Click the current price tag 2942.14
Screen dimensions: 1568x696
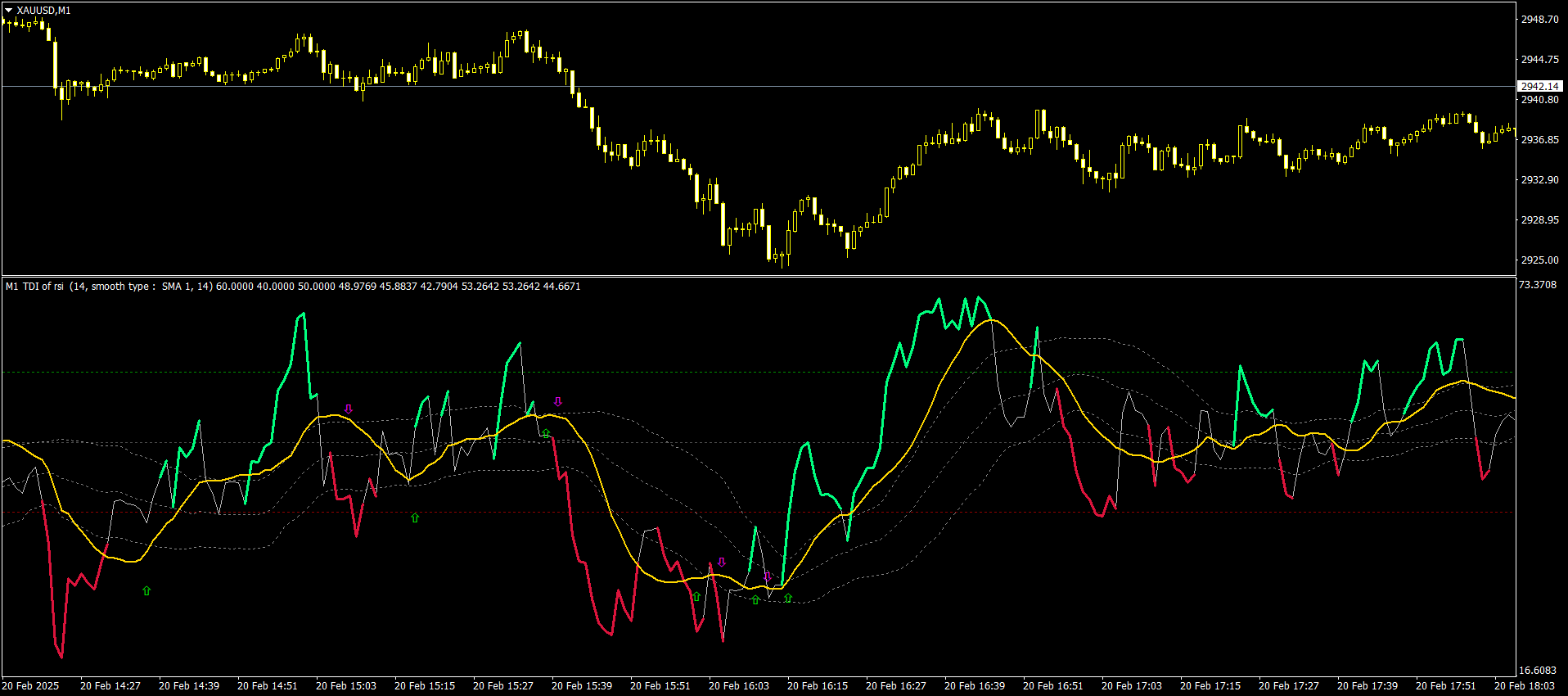[1540, 86]
